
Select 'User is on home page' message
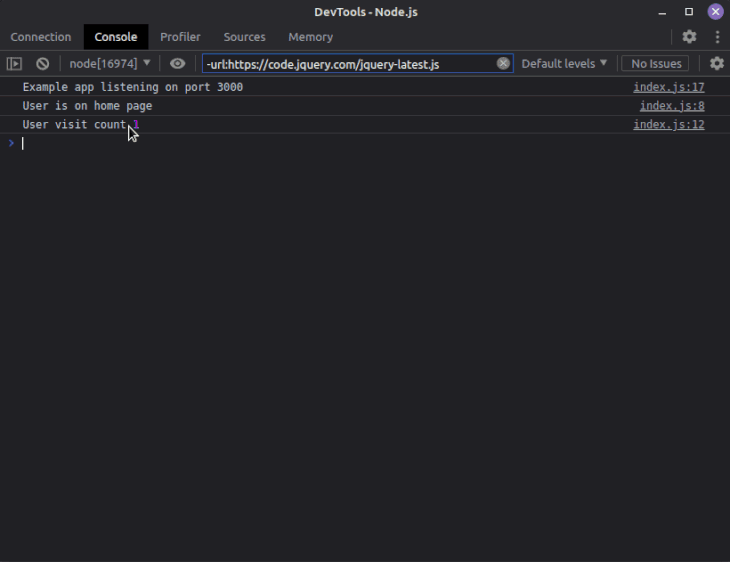(88, 106)
